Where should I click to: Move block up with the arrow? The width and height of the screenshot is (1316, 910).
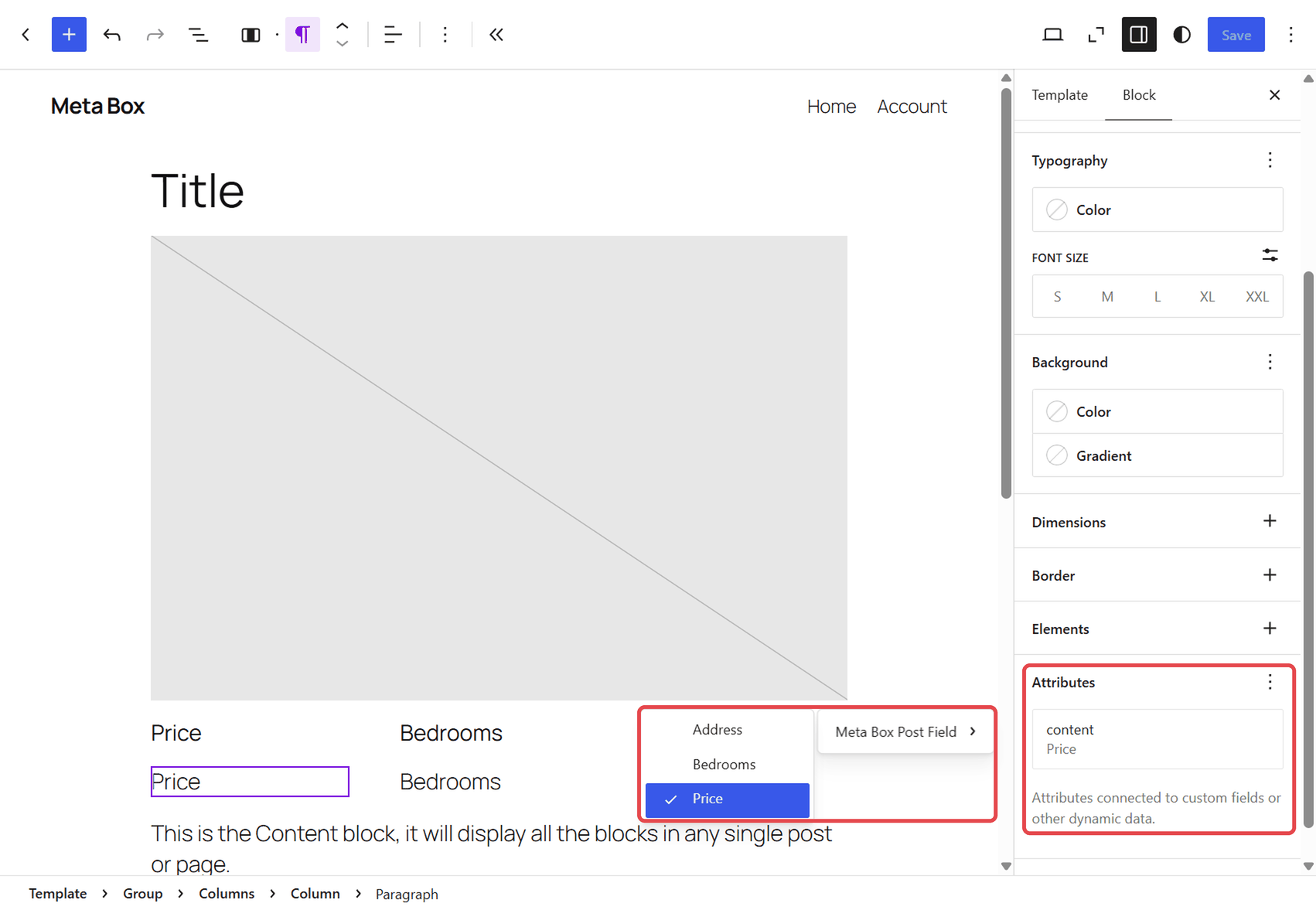pyautogui.click(x=343, y=26)
